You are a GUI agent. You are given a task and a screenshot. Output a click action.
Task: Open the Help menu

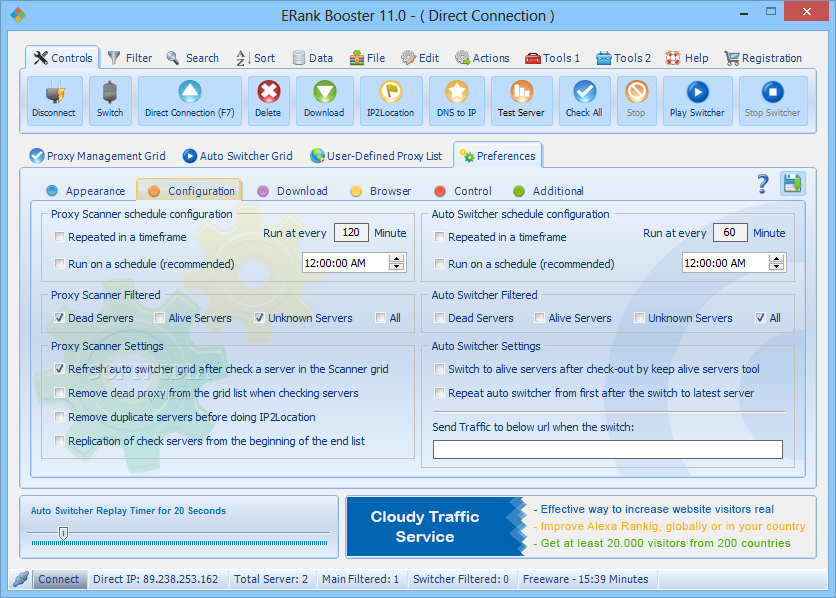pyautogui.click(x=687, y=58)
